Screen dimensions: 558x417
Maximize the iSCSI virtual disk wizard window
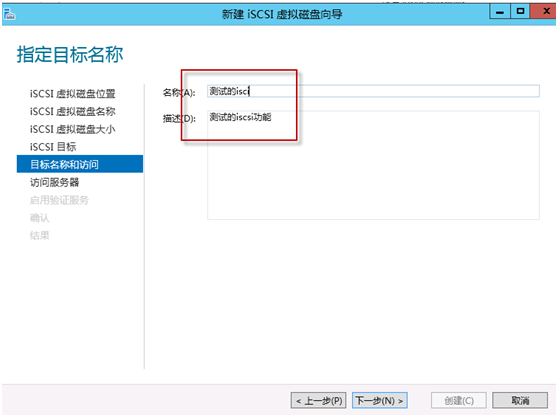point(520,12)
